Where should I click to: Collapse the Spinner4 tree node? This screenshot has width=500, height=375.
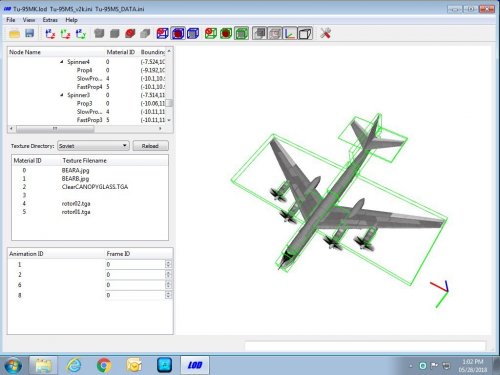[62, 62]
